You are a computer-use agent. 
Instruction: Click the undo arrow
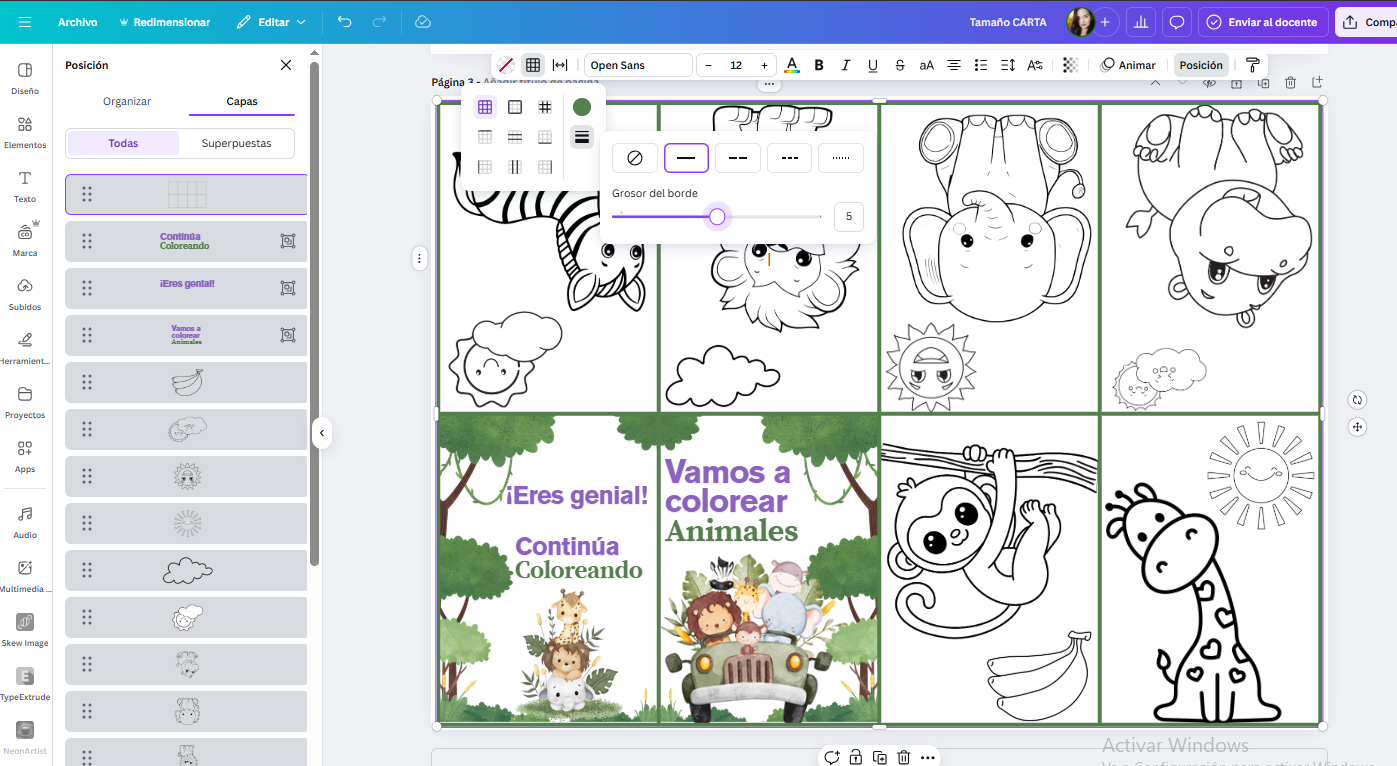tap(345, 22)
